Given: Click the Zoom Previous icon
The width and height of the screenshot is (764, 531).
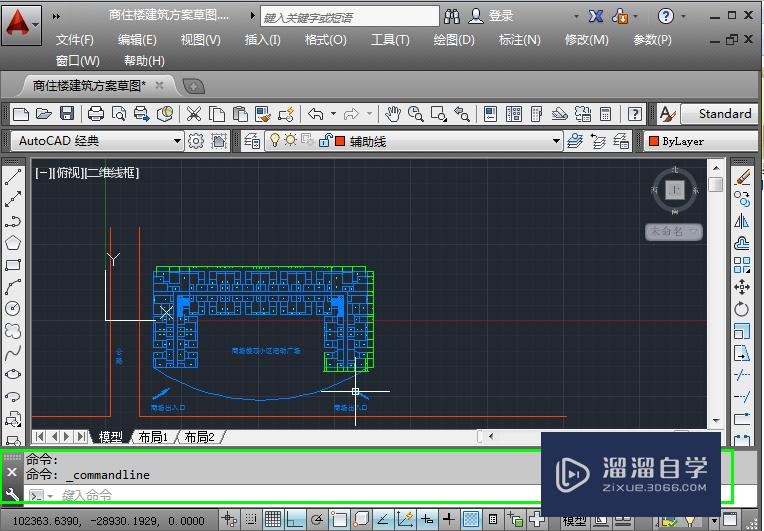Looking at the screenshot, I should (x=461, y=114).
